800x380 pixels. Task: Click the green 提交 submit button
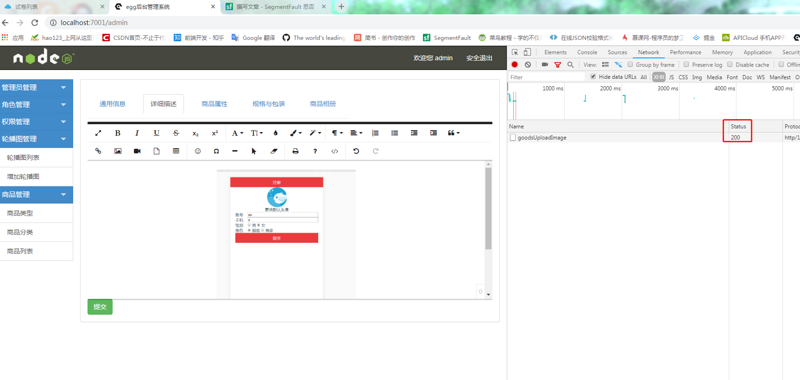click(100, 307)
